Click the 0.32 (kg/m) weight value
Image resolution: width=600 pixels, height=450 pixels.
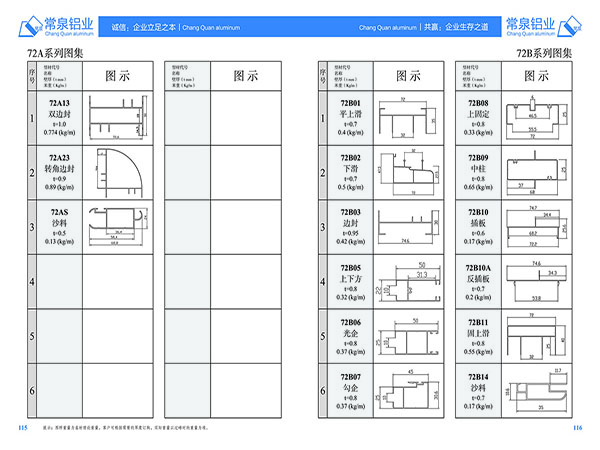tap(351, 297)
